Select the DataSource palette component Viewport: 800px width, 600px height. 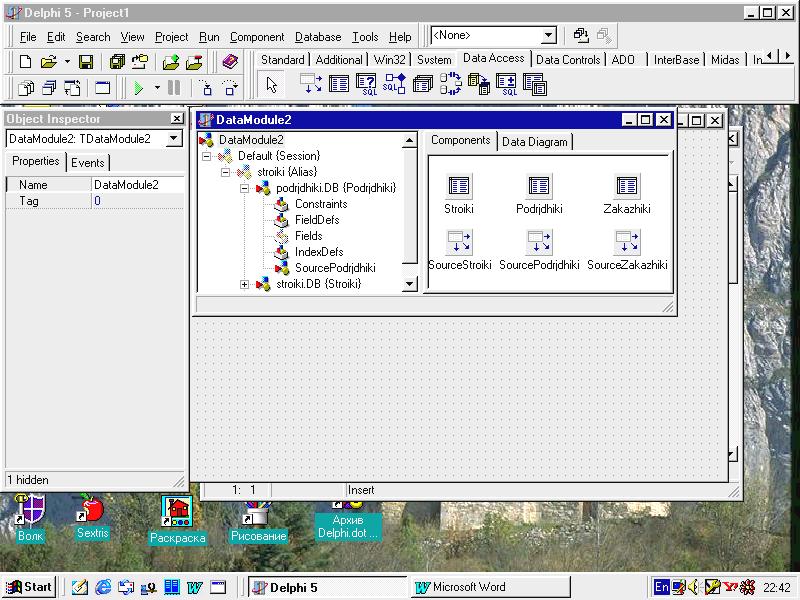(x=311, y=84)
